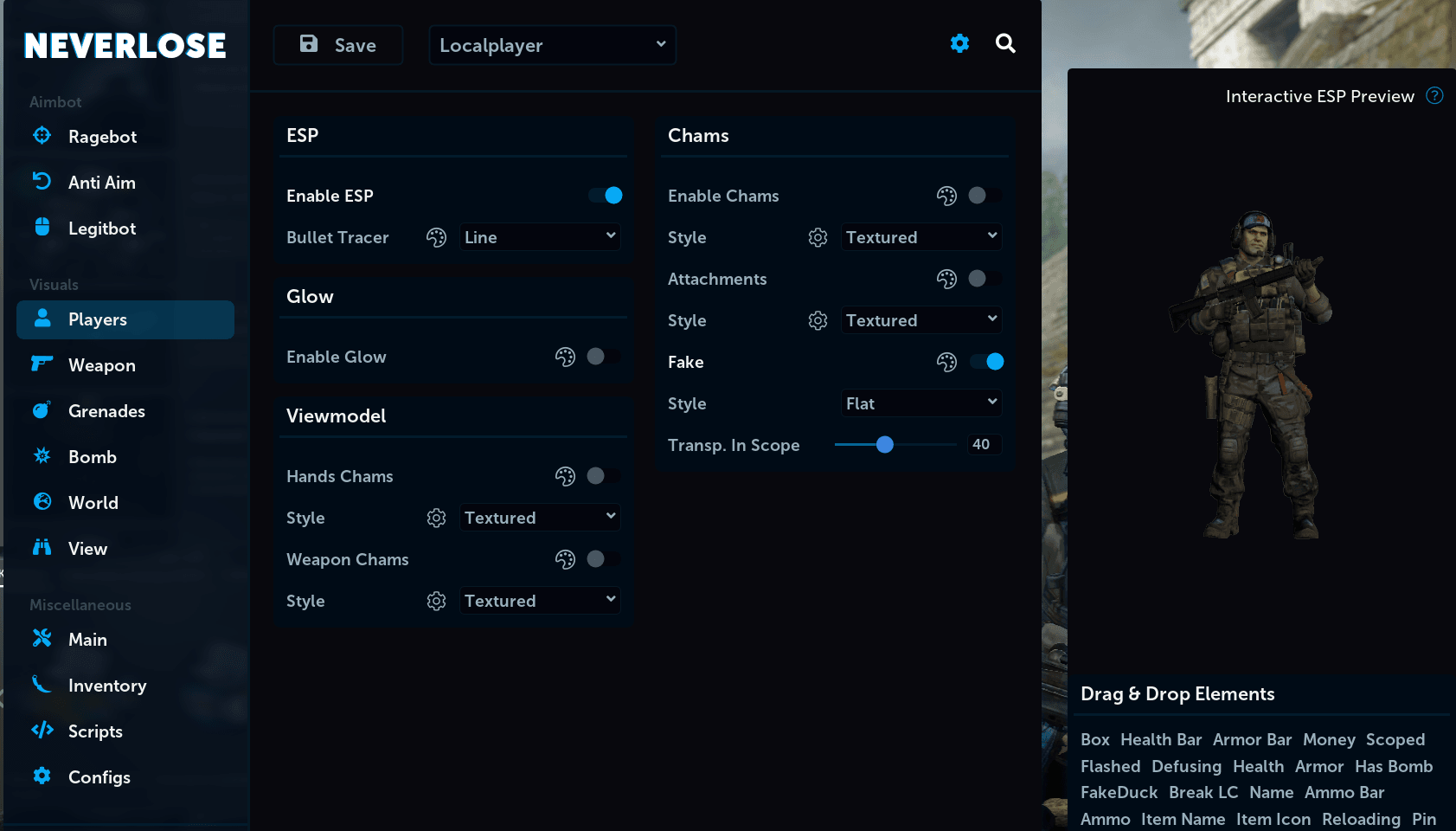Open Attachments Style gear settings
The height and width of the screenshot is (831, 1456).
(x=818, y=320)
